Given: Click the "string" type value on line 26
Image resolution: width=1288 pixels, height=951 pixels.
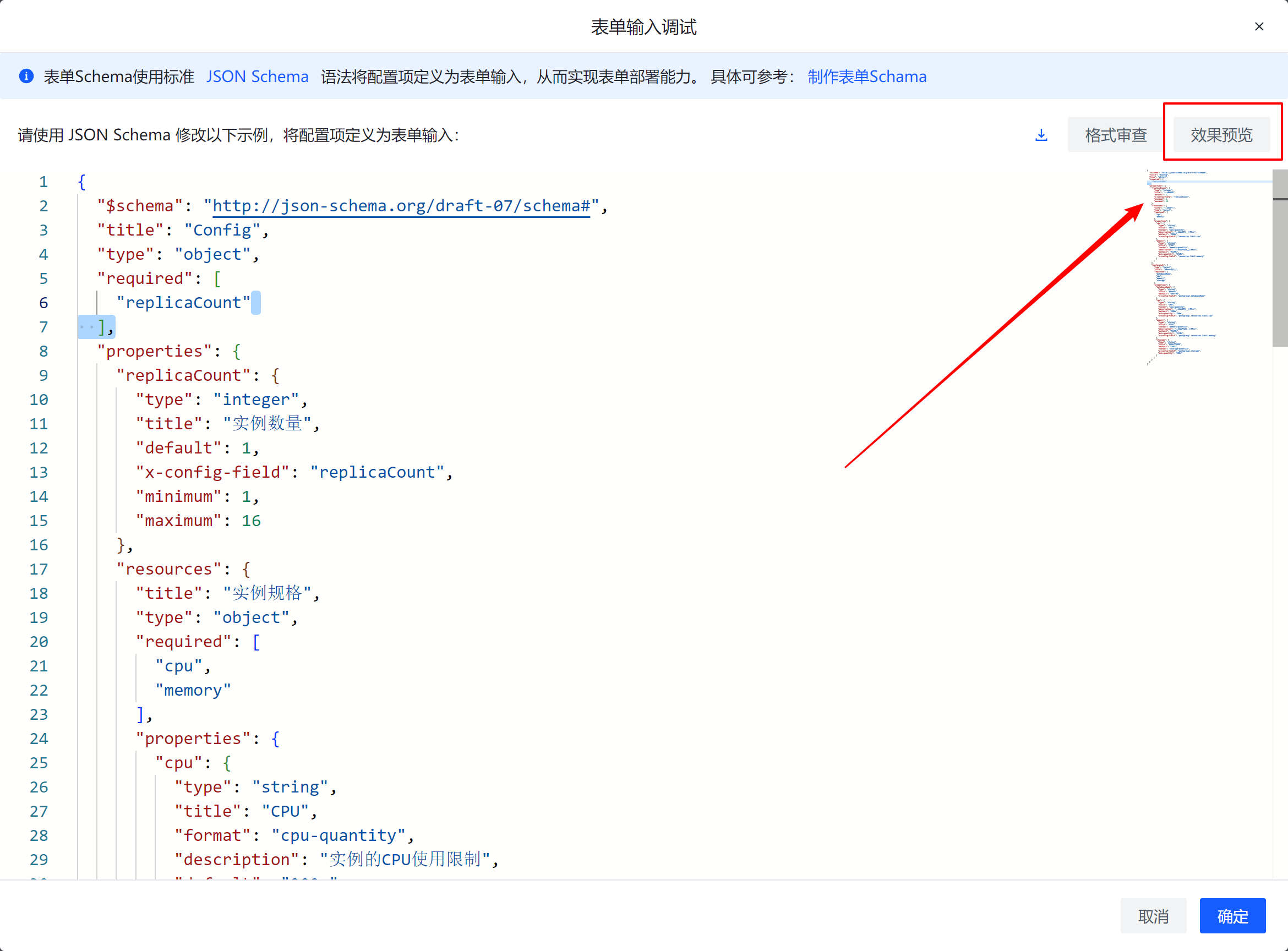Looking at the screenshot, I should coord(290,787).
